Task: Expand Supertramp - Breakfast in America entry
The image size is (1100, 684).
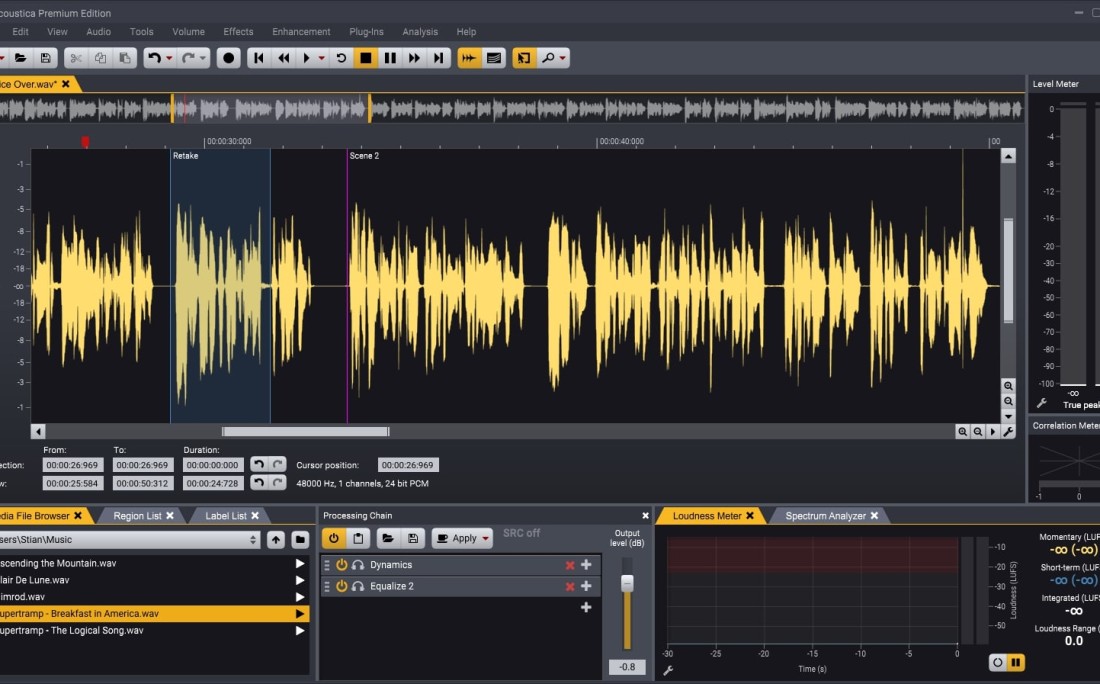Action: coord(298,613)
